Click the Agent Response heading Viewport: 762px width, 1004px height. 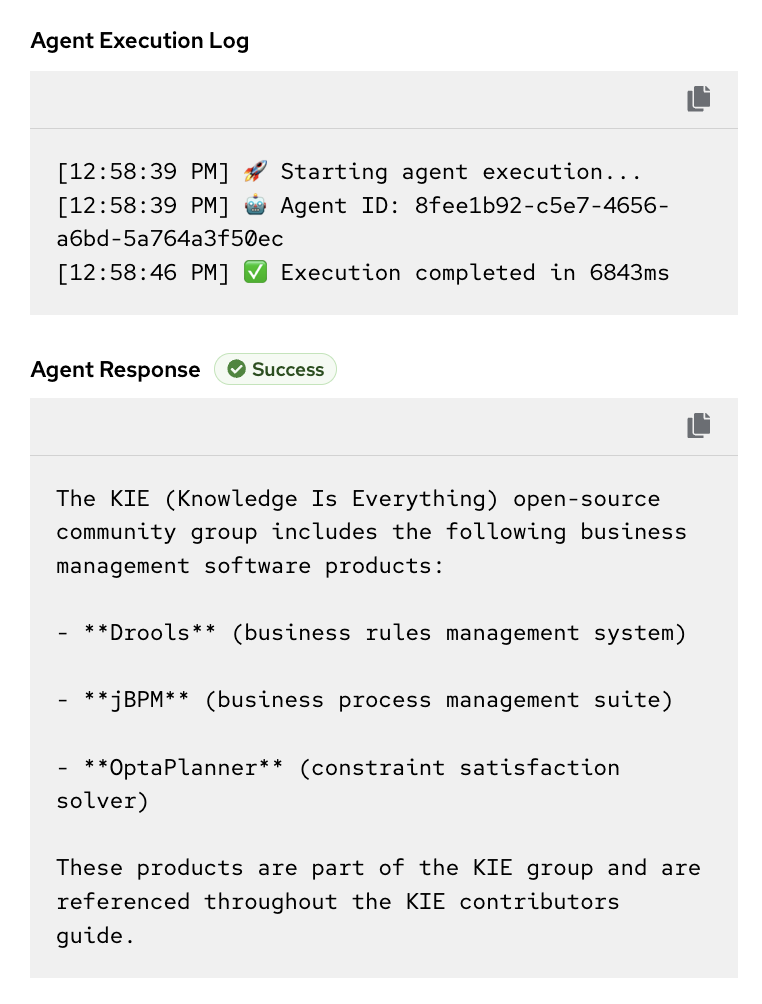116,370
